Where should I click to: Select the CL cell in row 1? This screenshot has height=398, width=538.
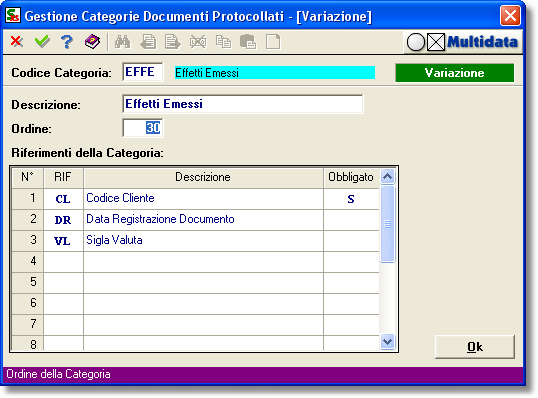(x=63, y=199)
